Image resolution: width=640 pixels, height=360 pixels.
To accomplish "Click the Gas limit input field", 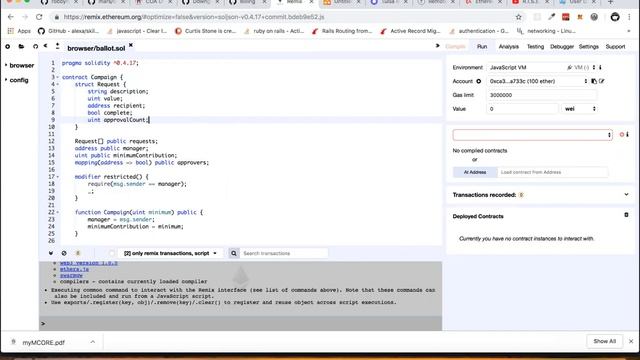I will point(541,95).
